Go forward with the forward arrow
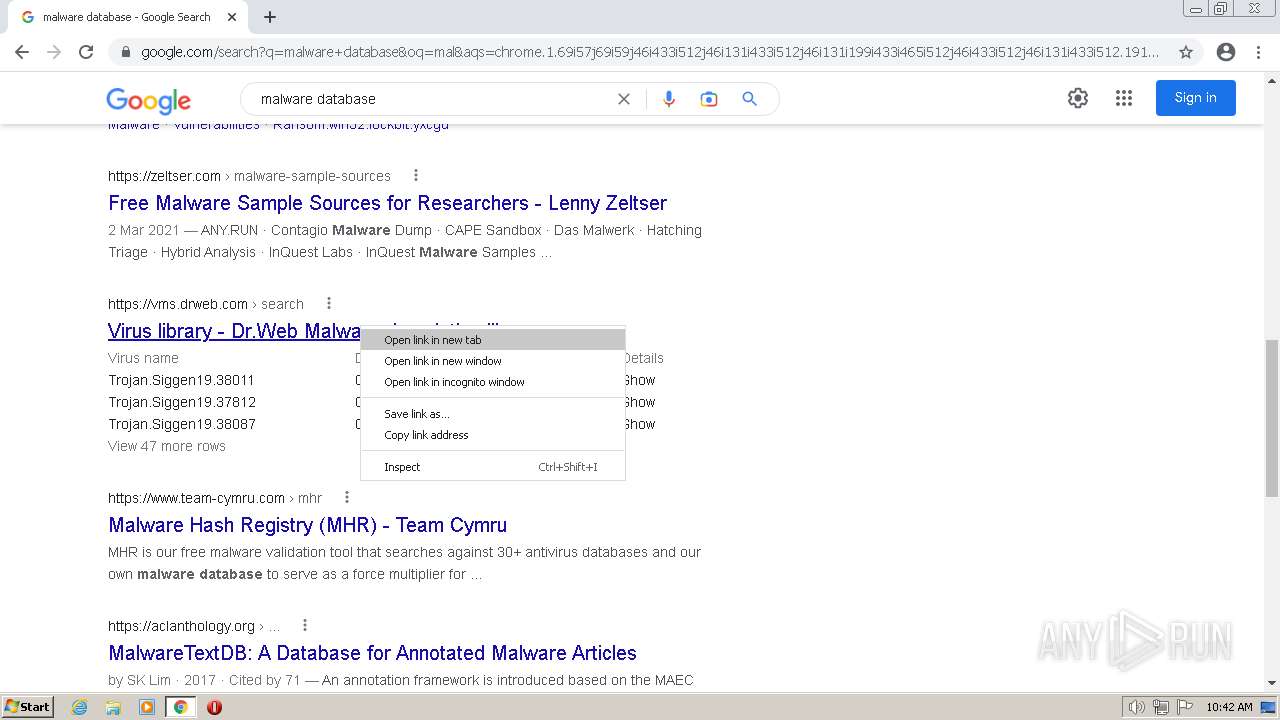 [x=54, y=52]
